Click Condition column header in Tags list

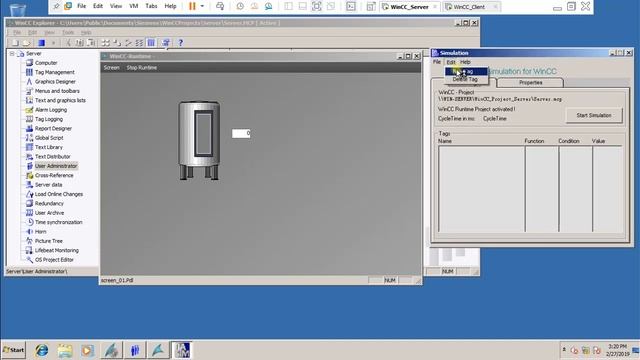[569, 141]
